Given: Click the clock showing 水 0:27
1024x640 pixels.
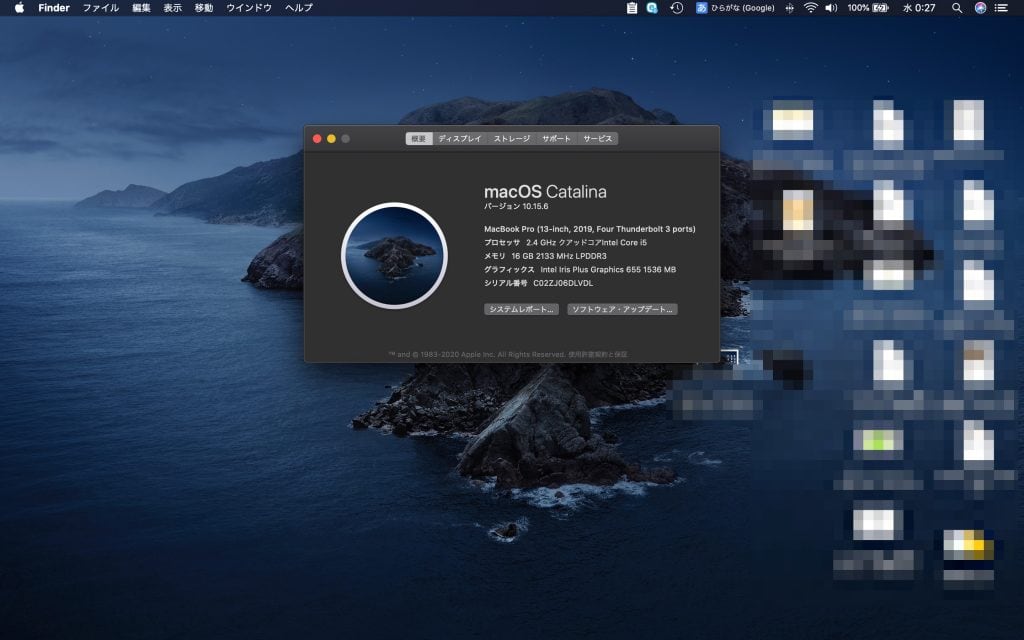Looking at the screenshot, I should click(x=919, y=8).
